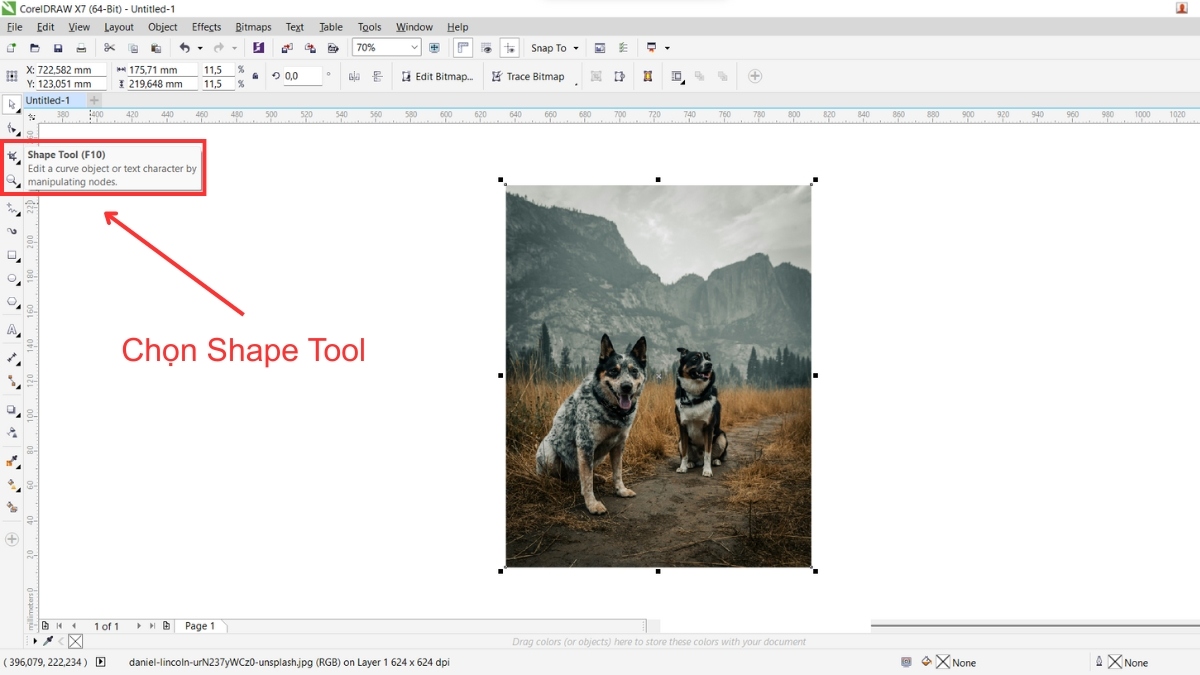
Task: Click the Import icon
Action: pyautogui.click(x=287, y=48)
